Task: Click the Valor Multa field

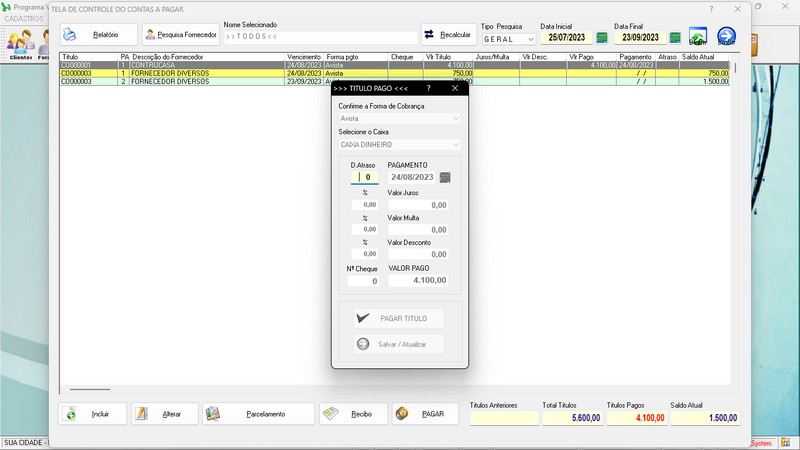Action: click(x=418, y=230)
